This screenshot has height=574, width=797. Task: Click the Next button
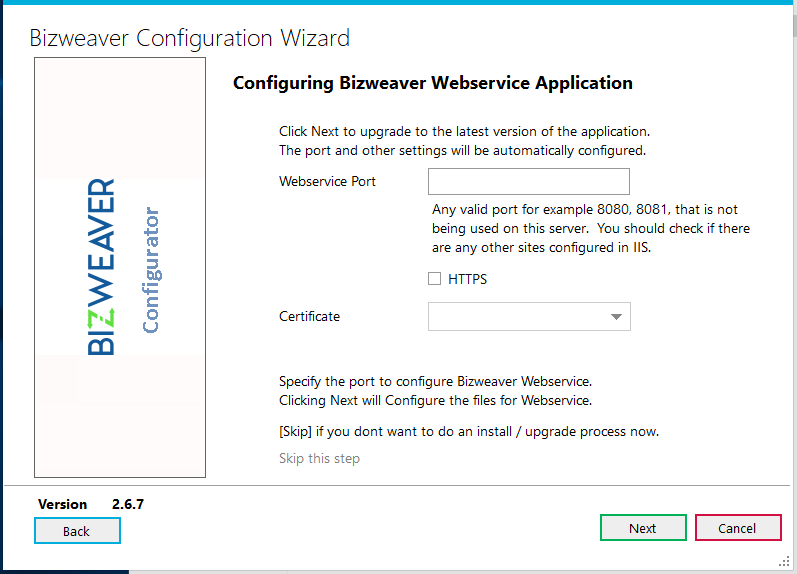(x=643, y=528)
